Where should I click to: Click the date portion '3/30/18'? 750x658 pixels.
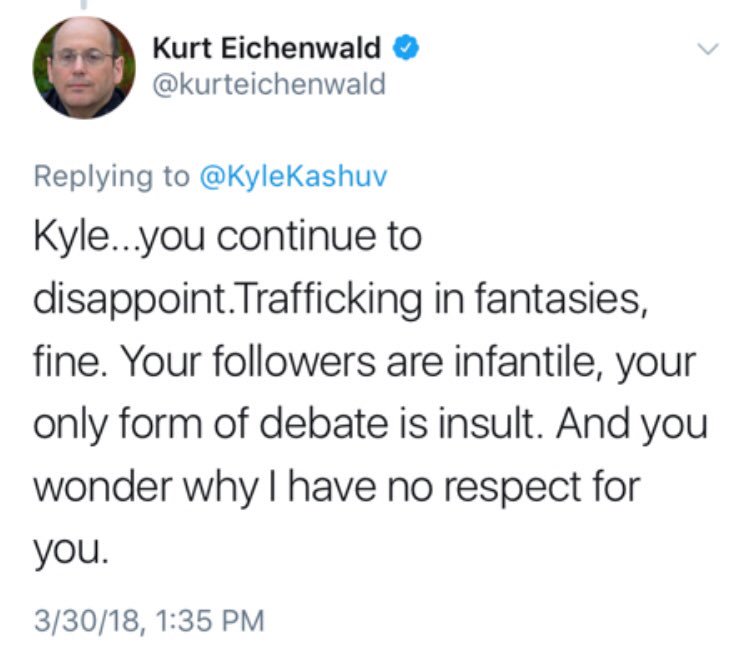(x=87, y=621)
